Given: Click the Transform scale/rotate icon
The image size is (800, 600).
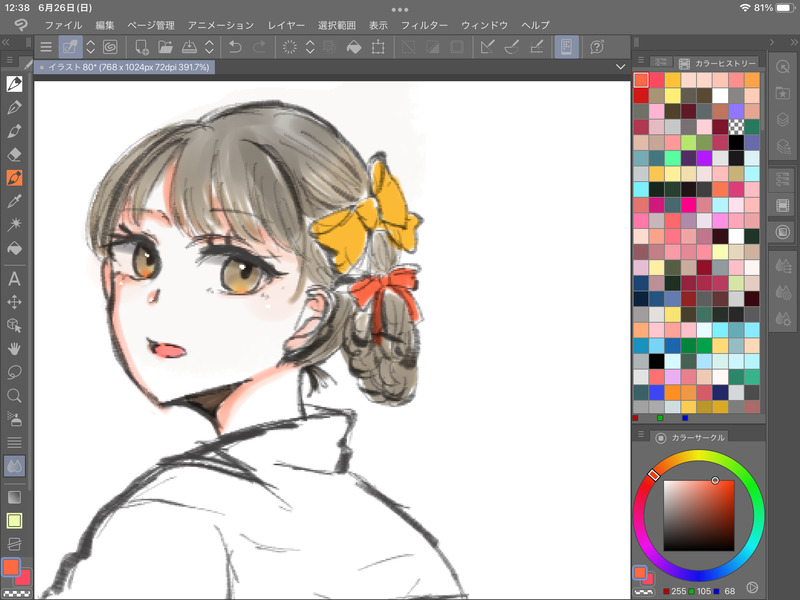Looking at the screenshot, I should pos(378,47).
